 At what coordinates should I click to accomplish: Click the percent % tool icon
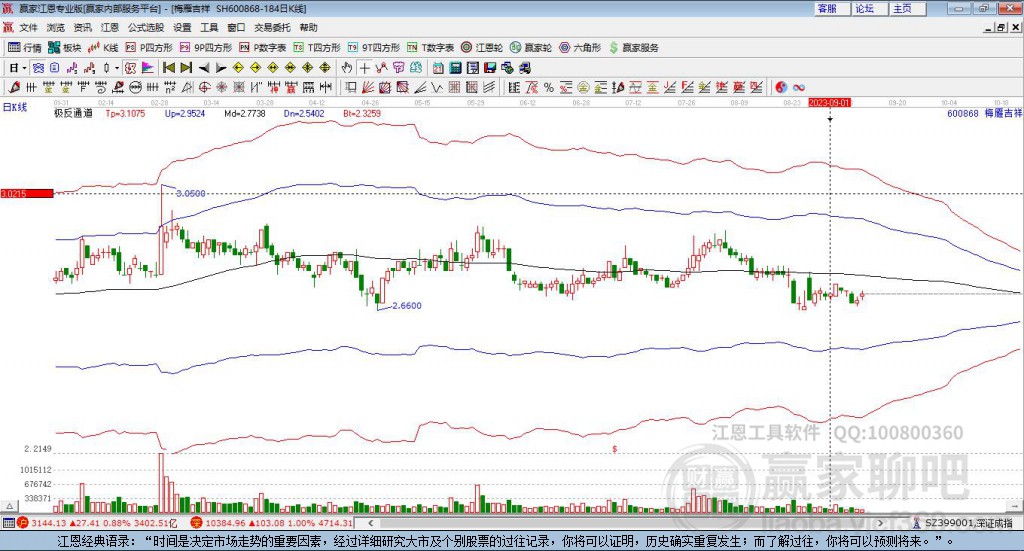click(x=549, y=87)
